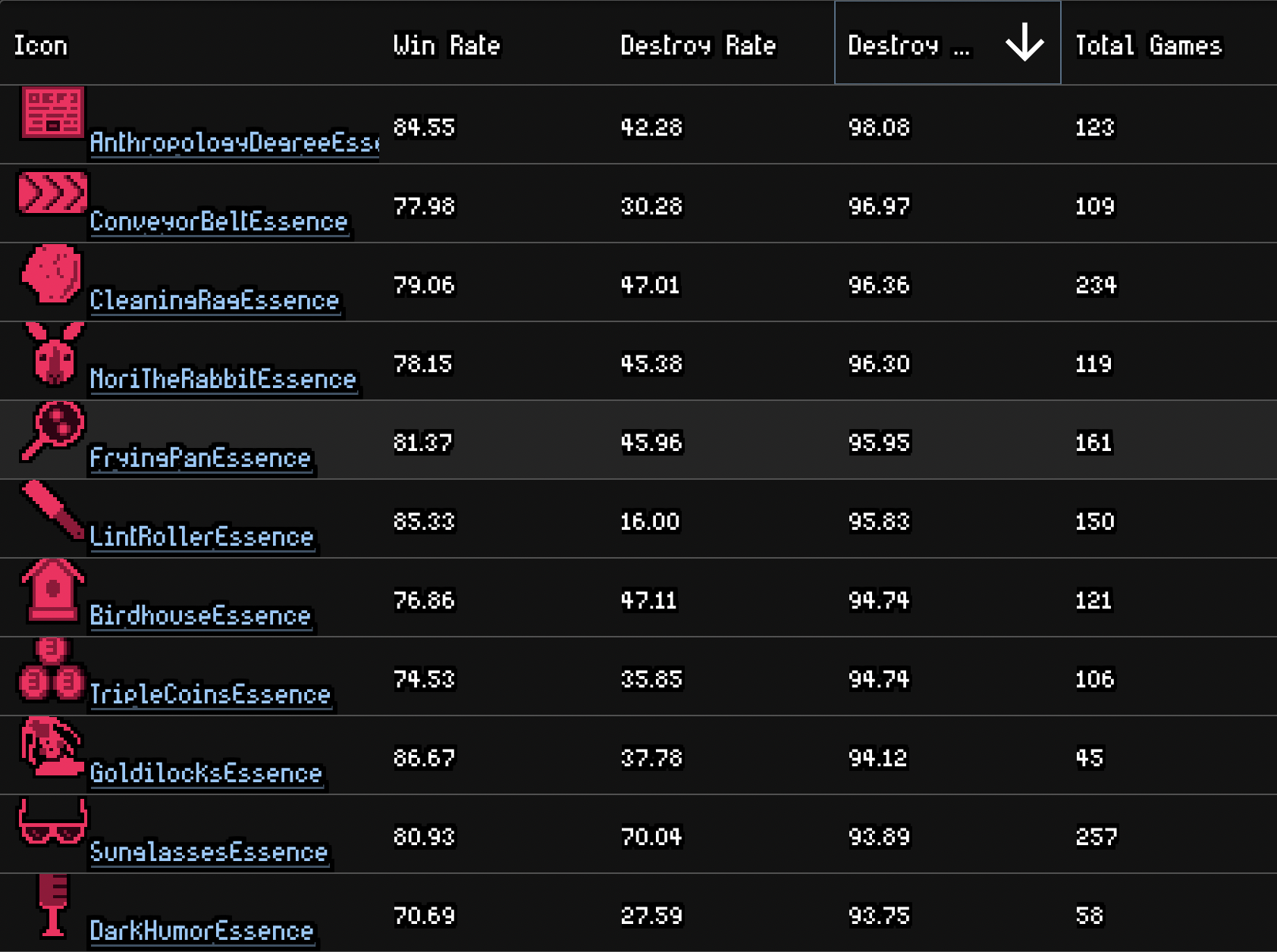Screen dimensions: 1277x952
Task: Open SunglassesEssence link
Action: tap(209, 852)
